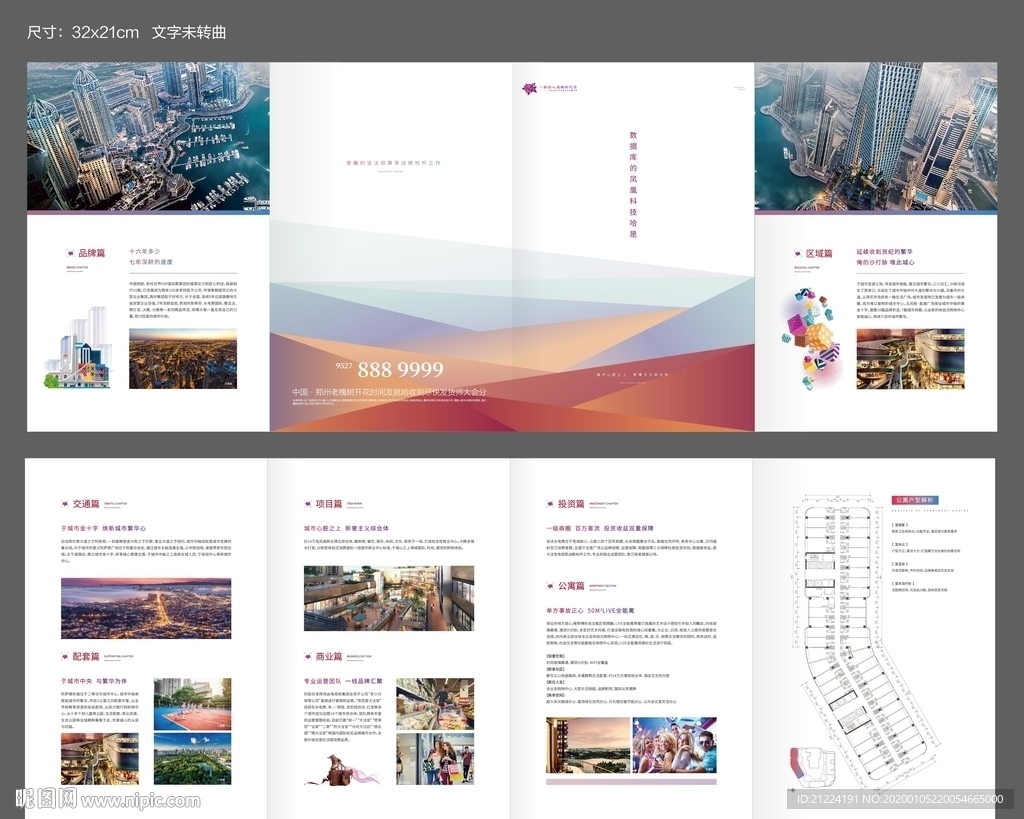Click the 于城市金十字 焕新城市繁华心 subtitle
The image size is (1024, 819).
point(103,528)
